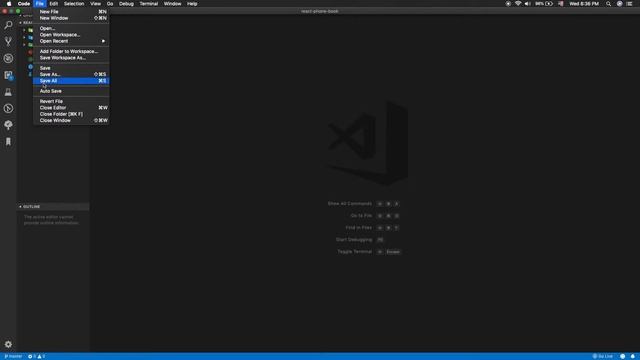Viewport: 640px width, 360px height.
Task: Choose Add Folder to Workspace...
Action: (x=71, y=51)
